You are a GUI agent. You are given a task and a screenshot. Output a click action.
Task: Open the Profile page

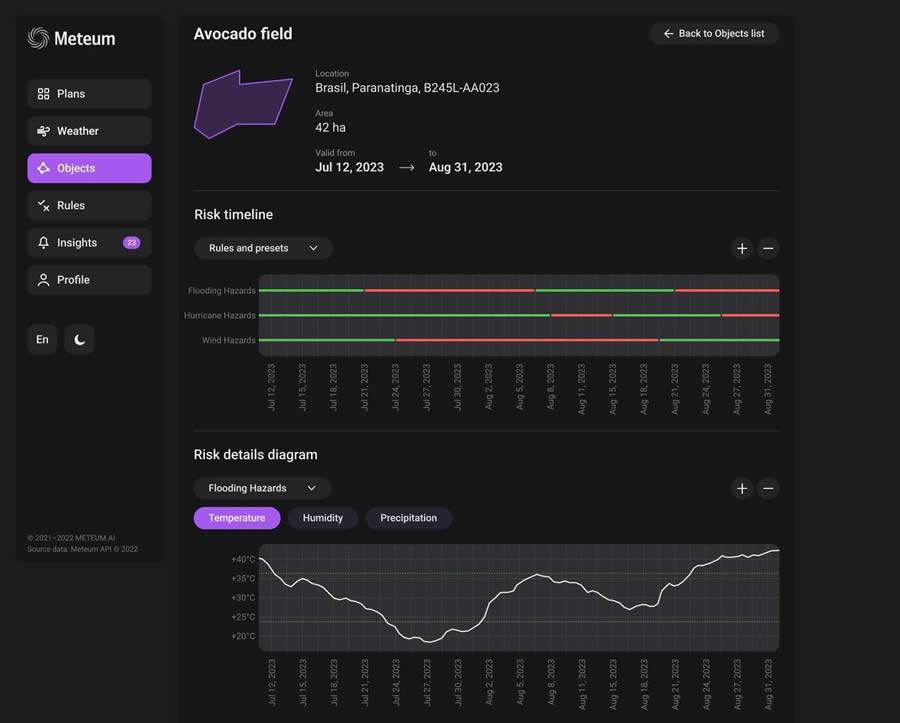89,280
